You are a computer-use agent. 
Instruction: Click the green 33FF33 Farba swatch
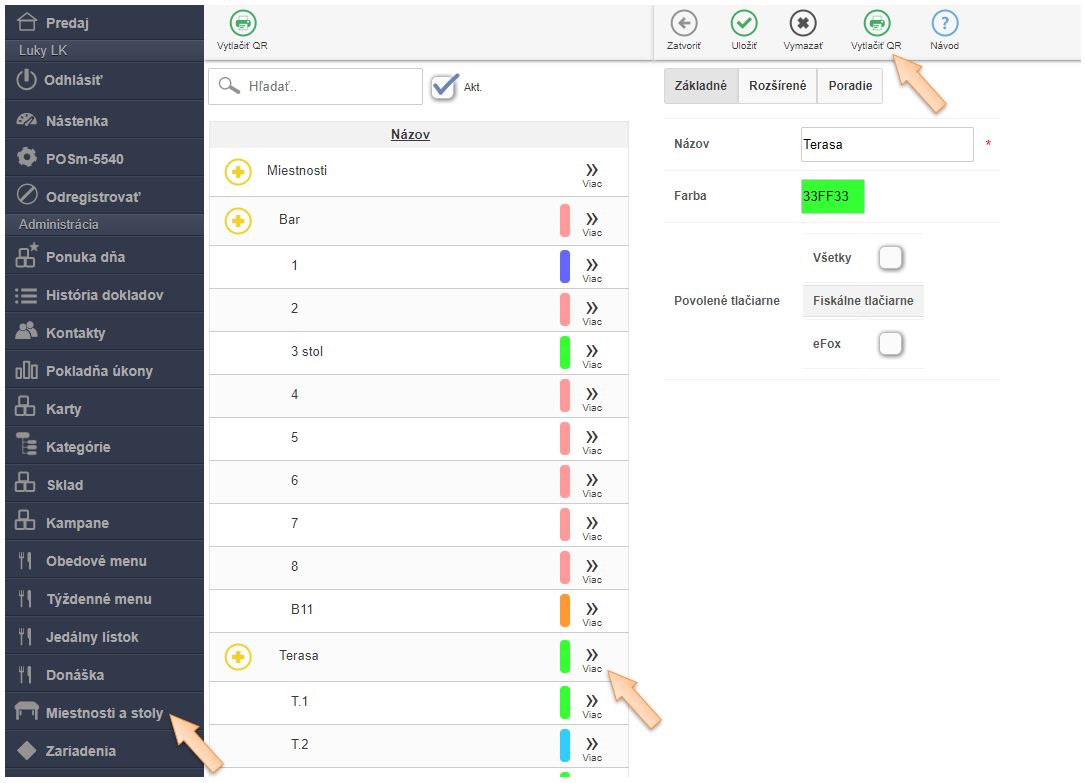832,196
